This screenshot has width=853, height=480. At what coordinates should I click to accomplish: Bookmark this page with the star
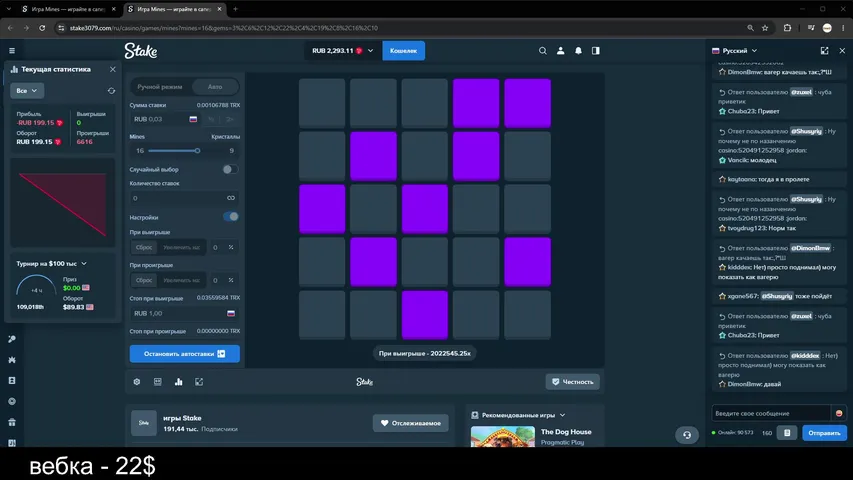coord(765,28)
